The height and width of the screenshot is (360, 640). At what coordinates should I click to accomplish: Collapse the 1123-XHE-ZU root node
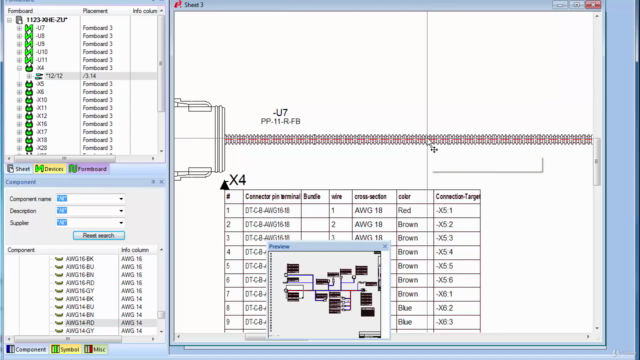point(9,20)
